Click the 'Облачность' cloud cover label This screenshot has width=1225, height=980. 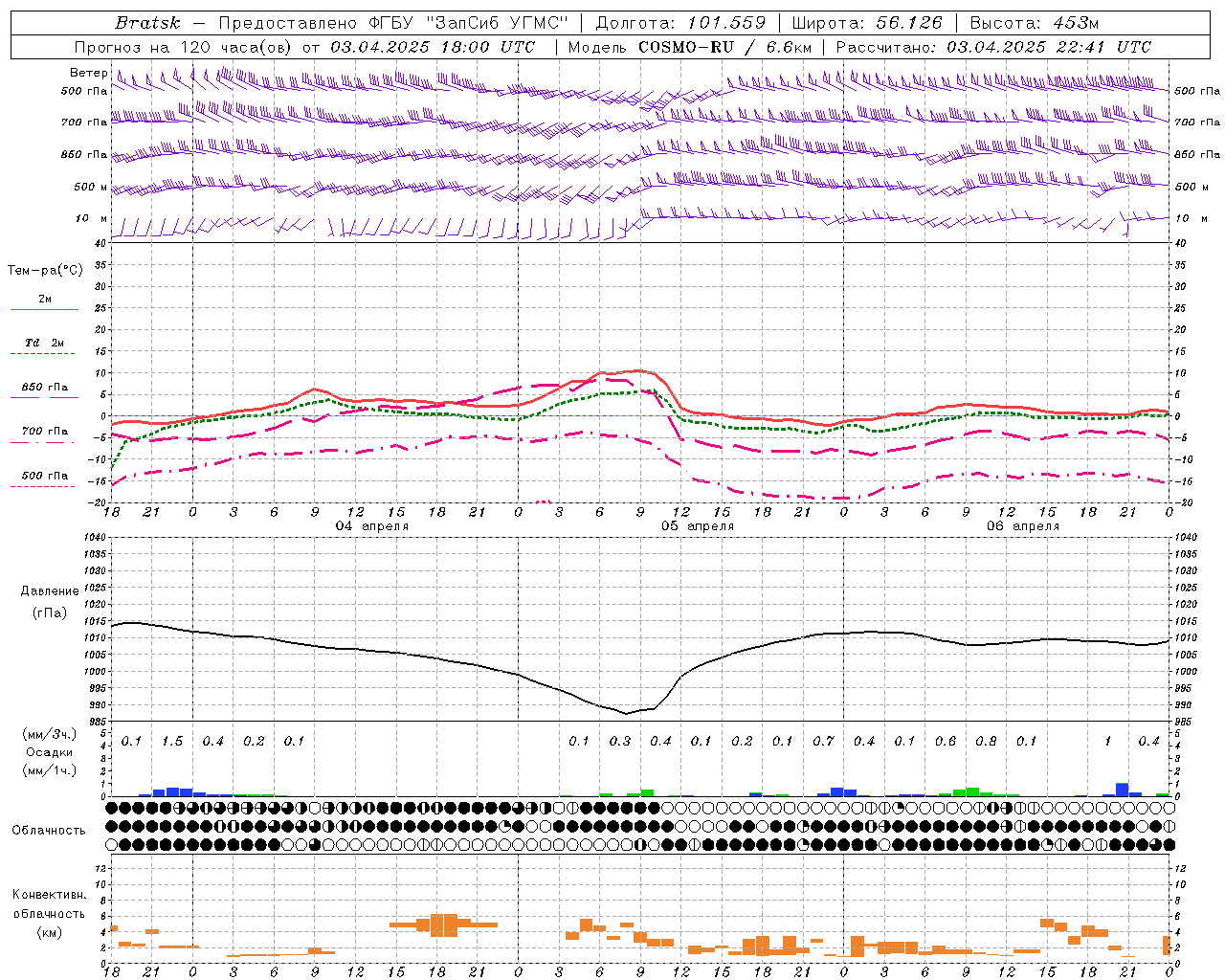(x=49, y=831)
